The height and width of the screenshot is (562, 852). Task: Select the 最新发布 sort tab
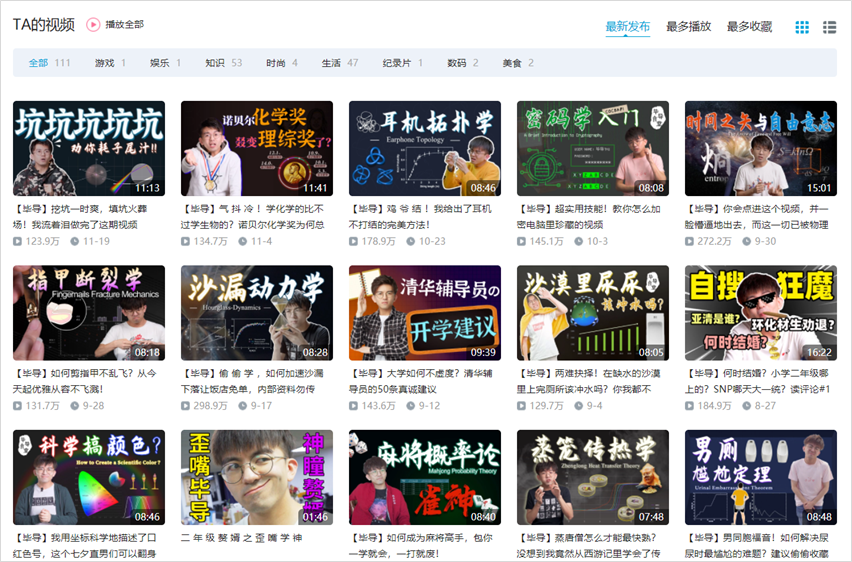tap(627, 26)
